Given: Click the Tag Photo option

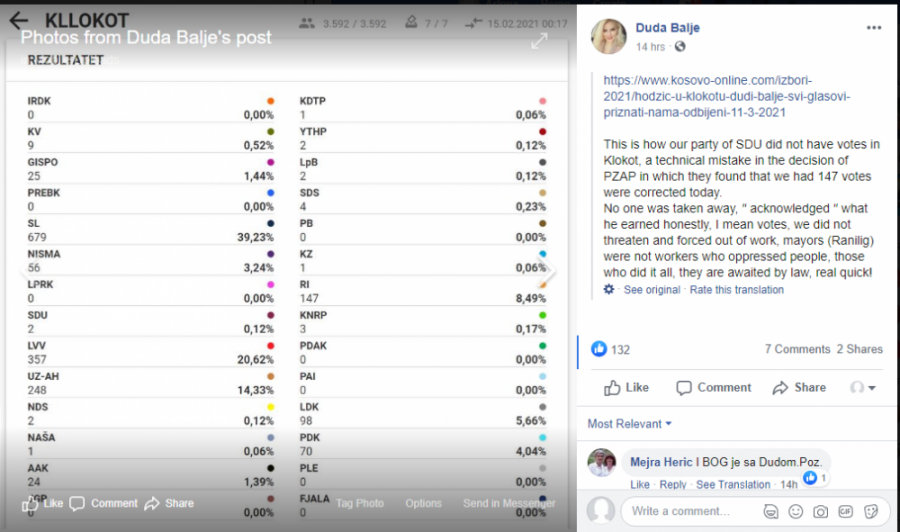Looking at the screenshot, I should click(360, 503).
